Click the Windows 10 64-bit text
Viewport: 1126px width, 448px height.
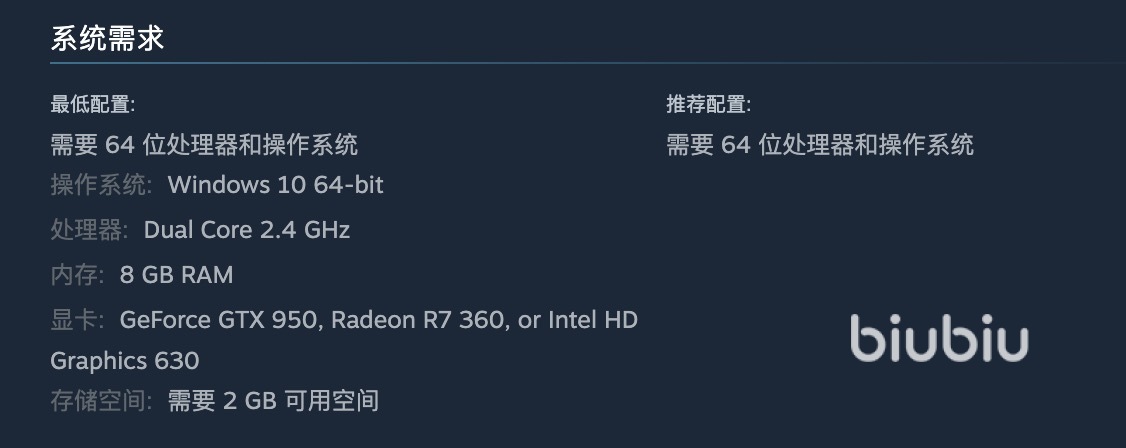275,185
